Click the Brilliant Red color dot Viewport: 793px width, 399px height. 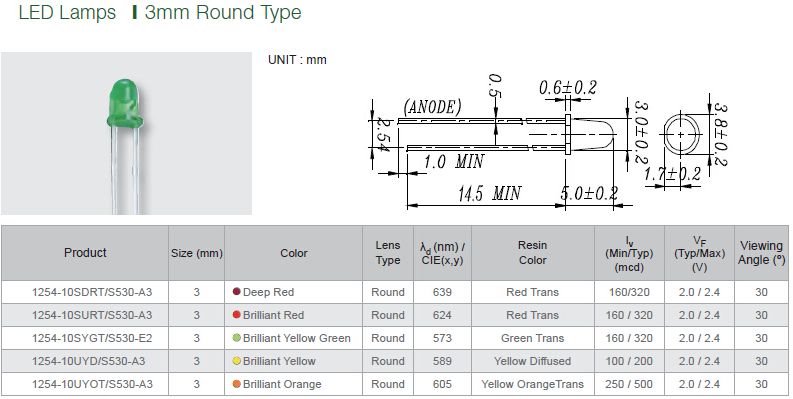pyautogui.click(x=236, y=315)
